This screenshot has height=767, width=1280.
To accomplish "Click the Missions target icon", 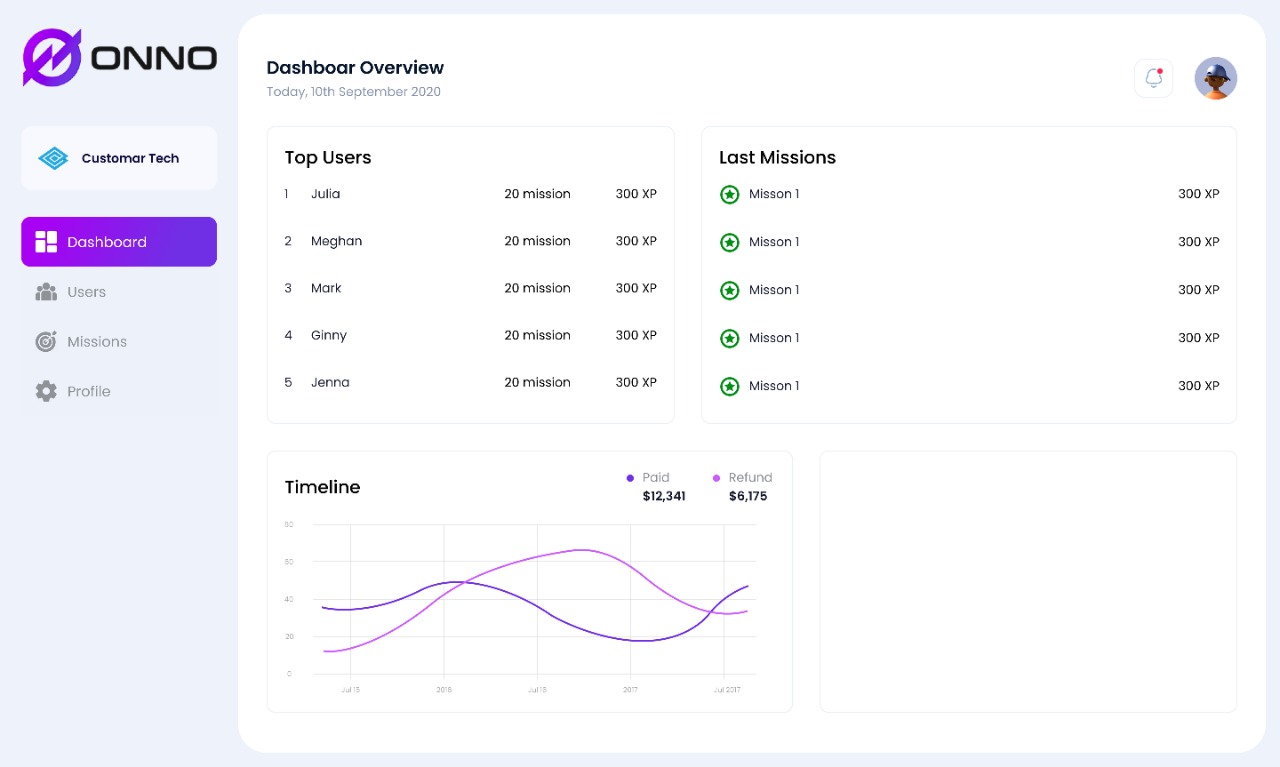I will point(46,341).
